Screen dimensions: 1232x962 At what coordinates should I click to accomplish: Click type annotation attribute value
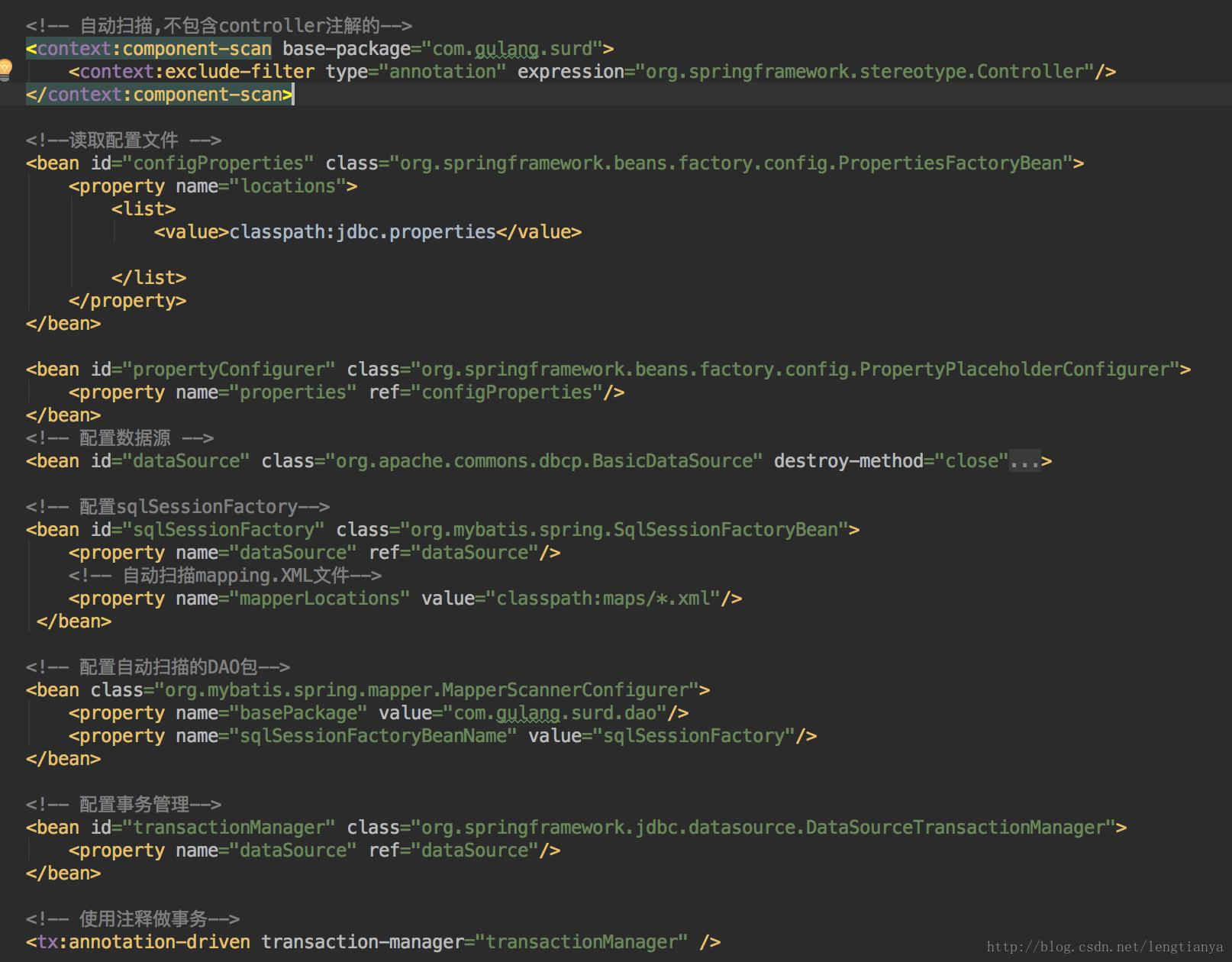coord(443,72)
